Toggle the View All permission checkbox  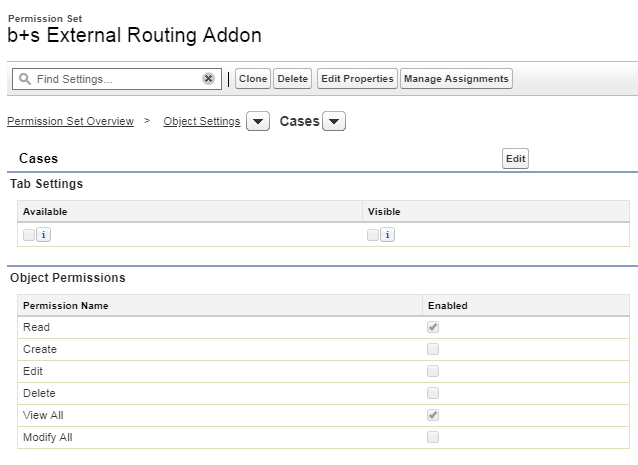(x=433, y=415)
